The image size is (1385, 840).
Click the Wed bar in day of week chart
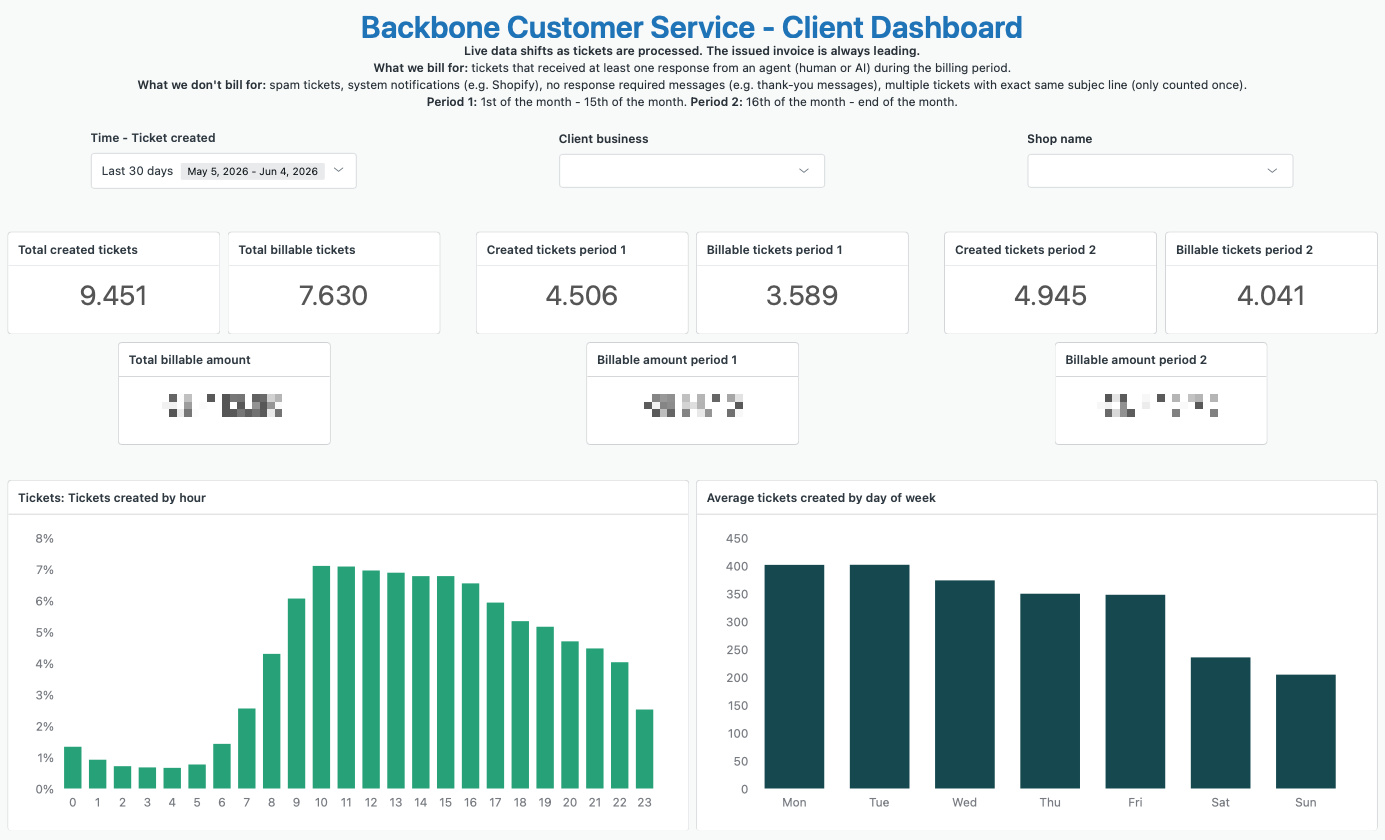[965, 685]
